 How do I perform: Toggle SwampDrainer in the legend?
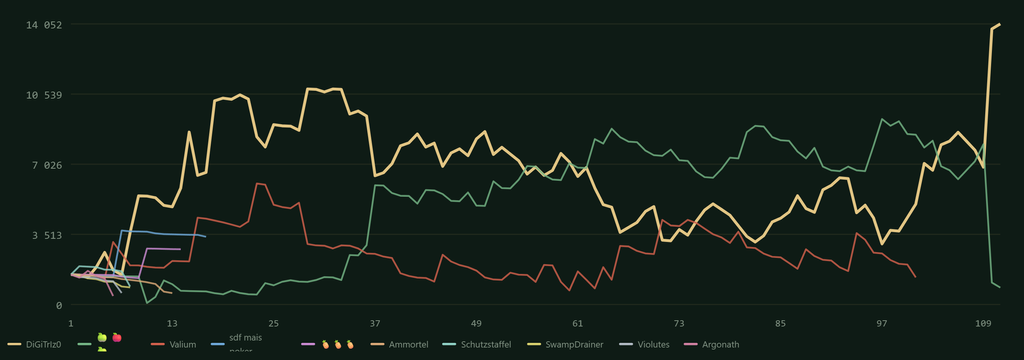pyautogui.click(x=557, y=344)
